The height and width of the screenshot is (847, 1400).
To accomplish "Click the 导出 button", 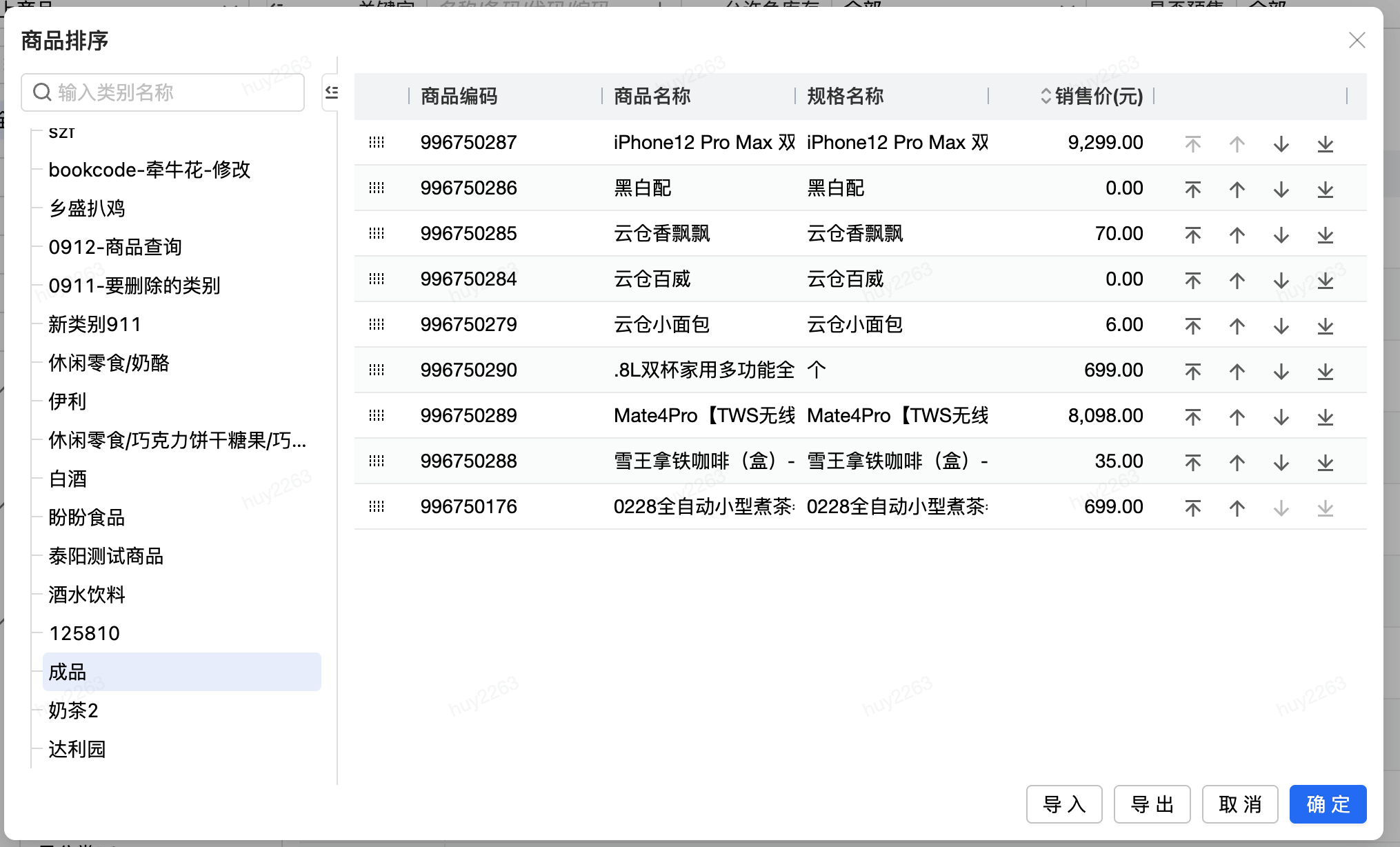I will pos(1152,804).
